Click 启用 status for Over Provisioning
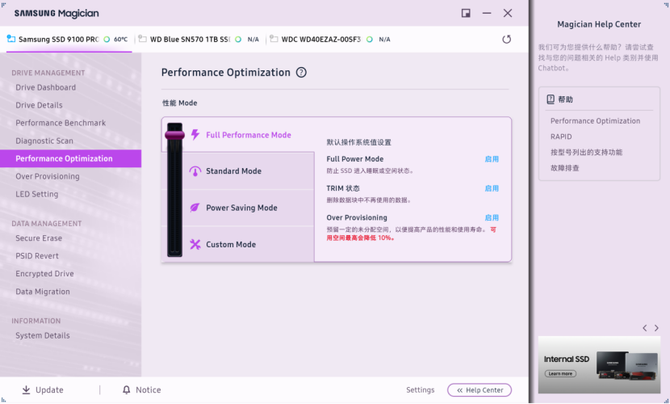Viewport: 670px width, 404px height. 492,218
